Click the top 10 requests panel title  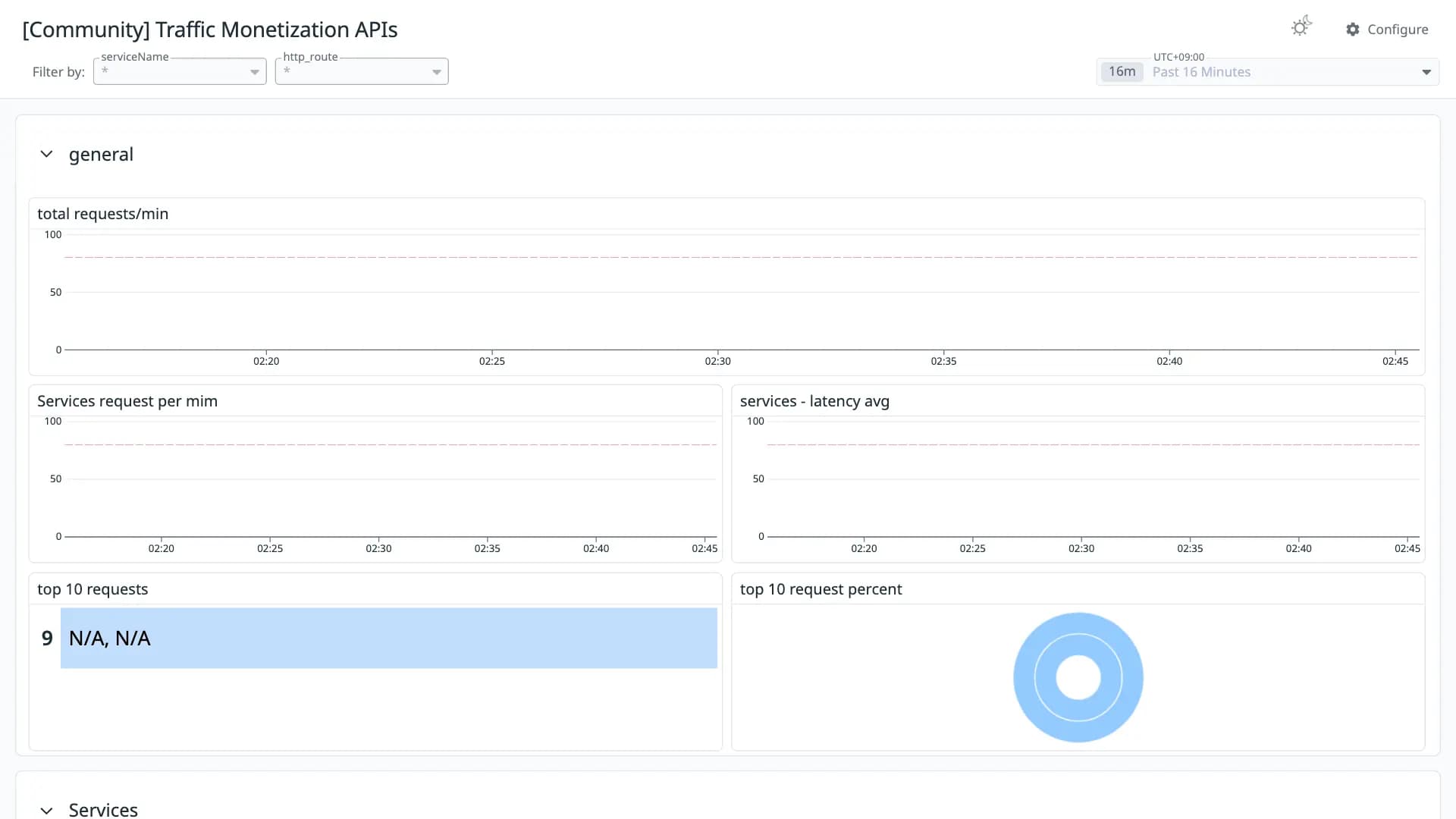93,589
